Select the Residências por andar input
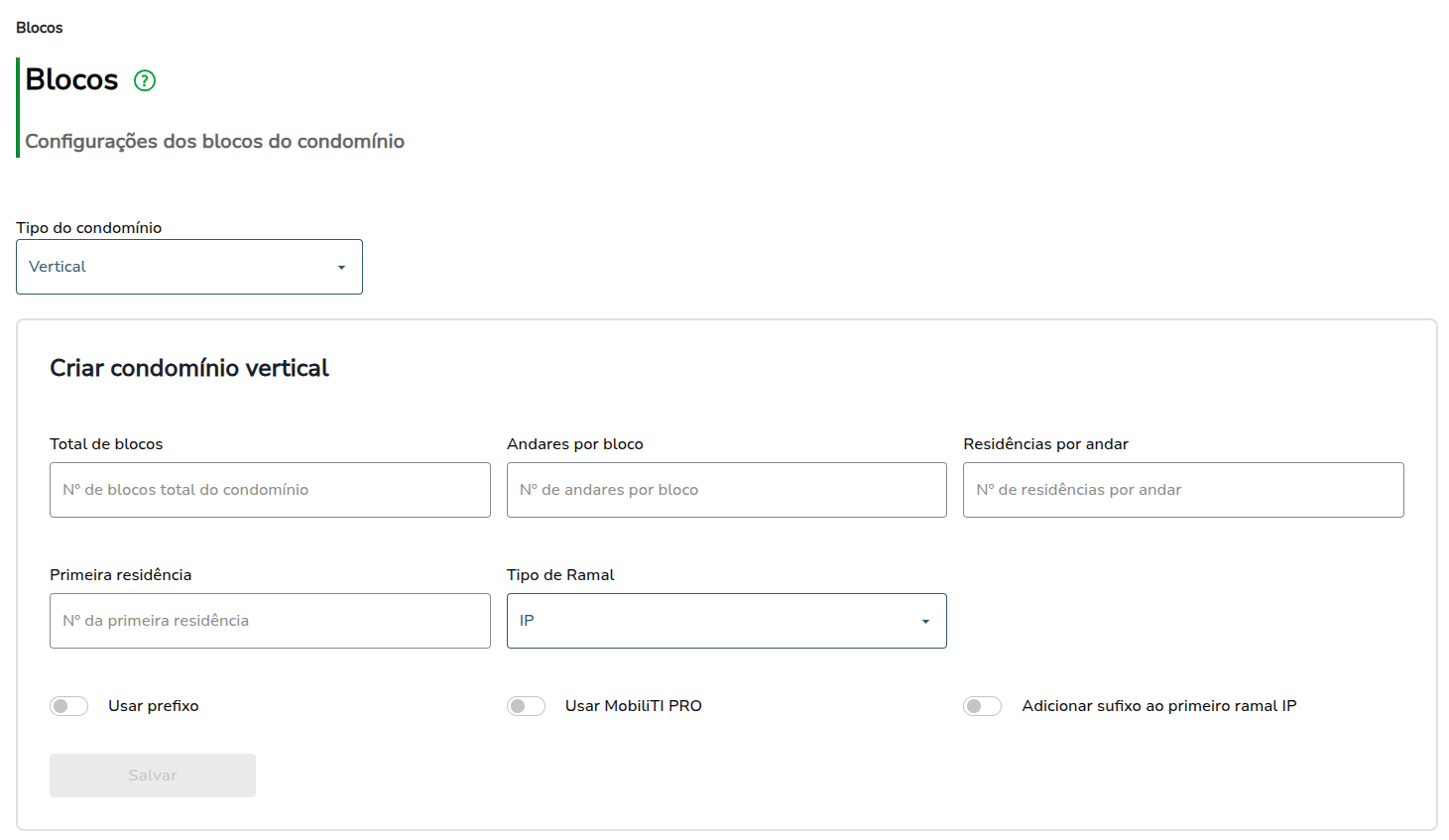 1183,490
